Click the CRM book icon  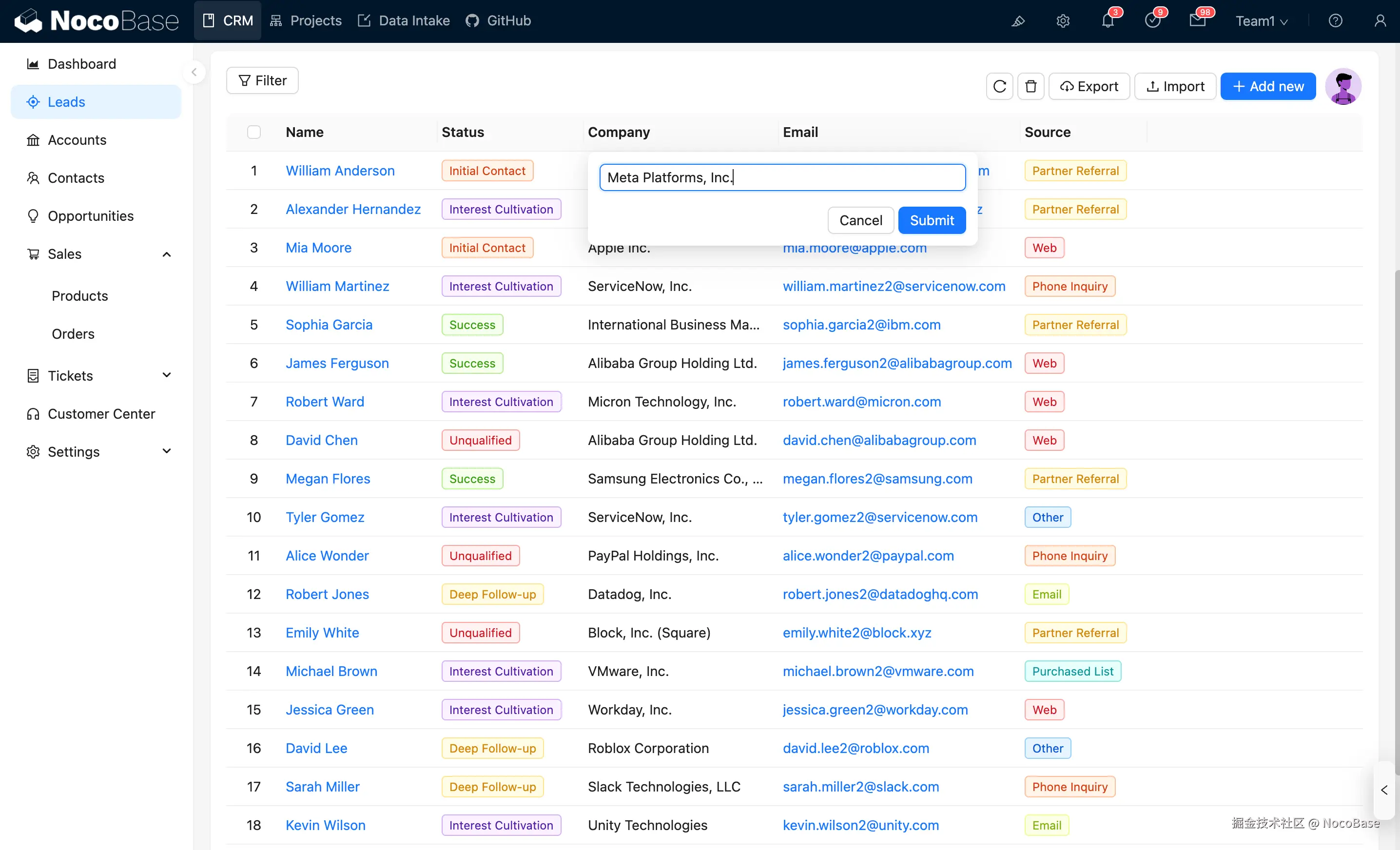pos(209,21)
